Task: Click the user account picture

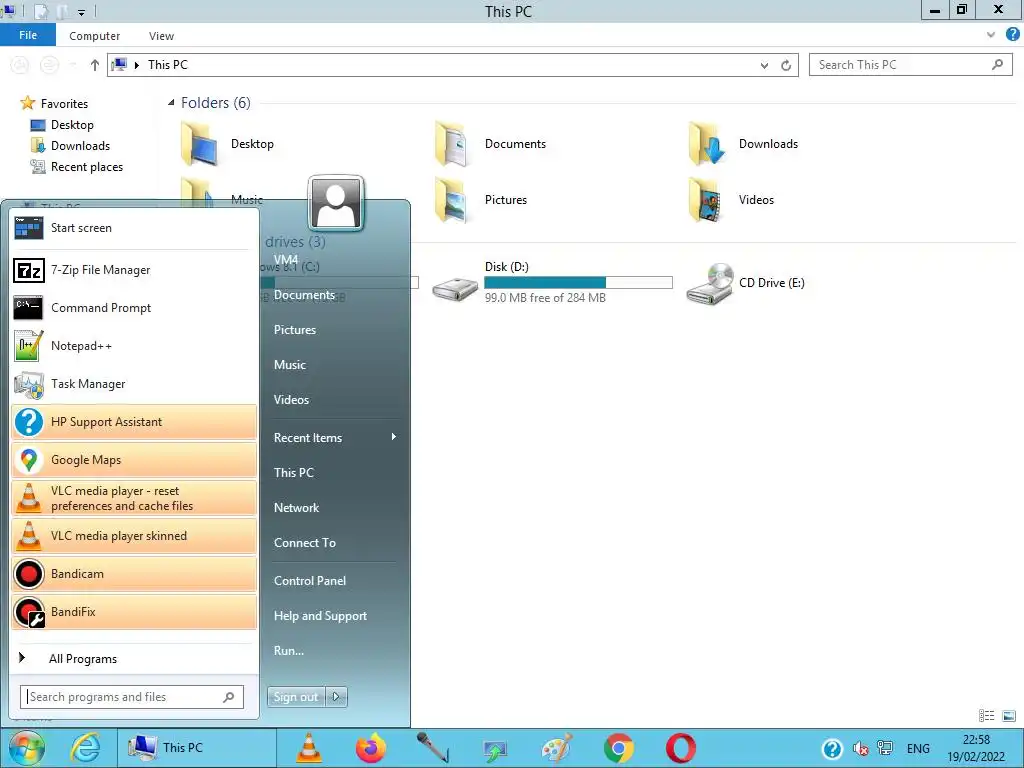Action: [336, 203]
